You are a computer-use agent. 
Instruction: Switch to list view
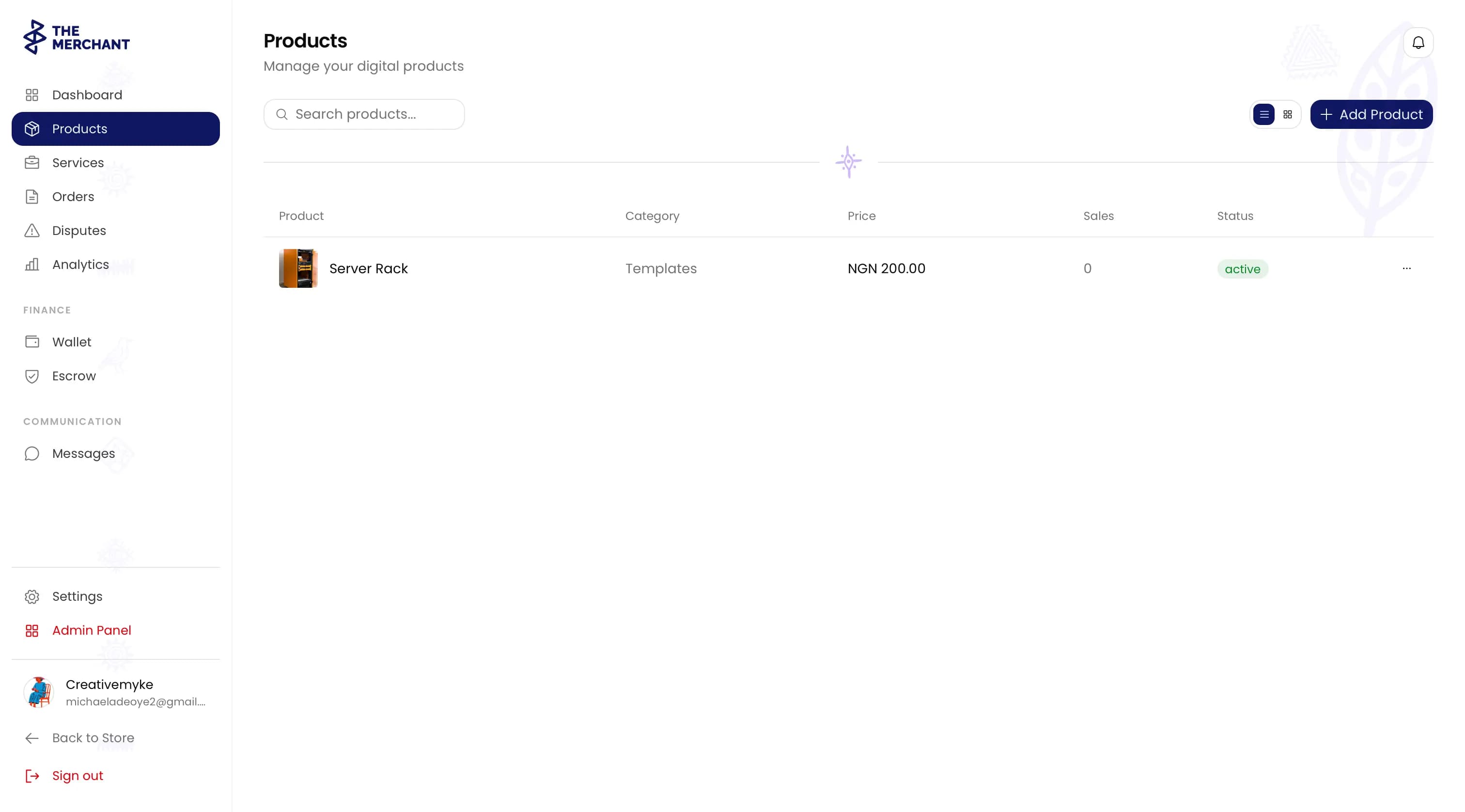click(1263, 114)
